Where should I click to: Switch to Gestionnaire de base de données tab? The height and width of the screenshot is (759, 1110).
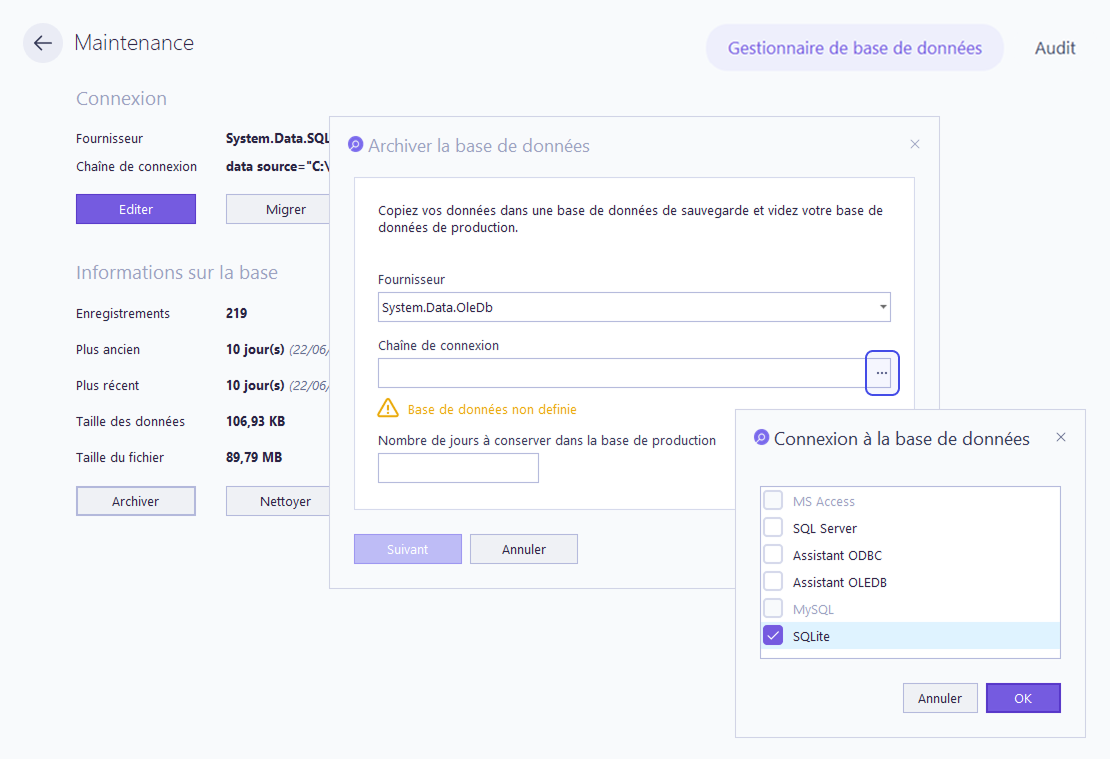click(x=854, y=47)
